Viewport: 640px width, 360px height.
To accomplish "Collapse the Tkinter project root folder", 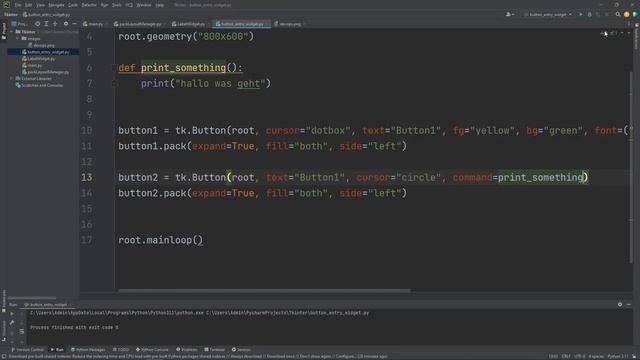I will (12, 31).
